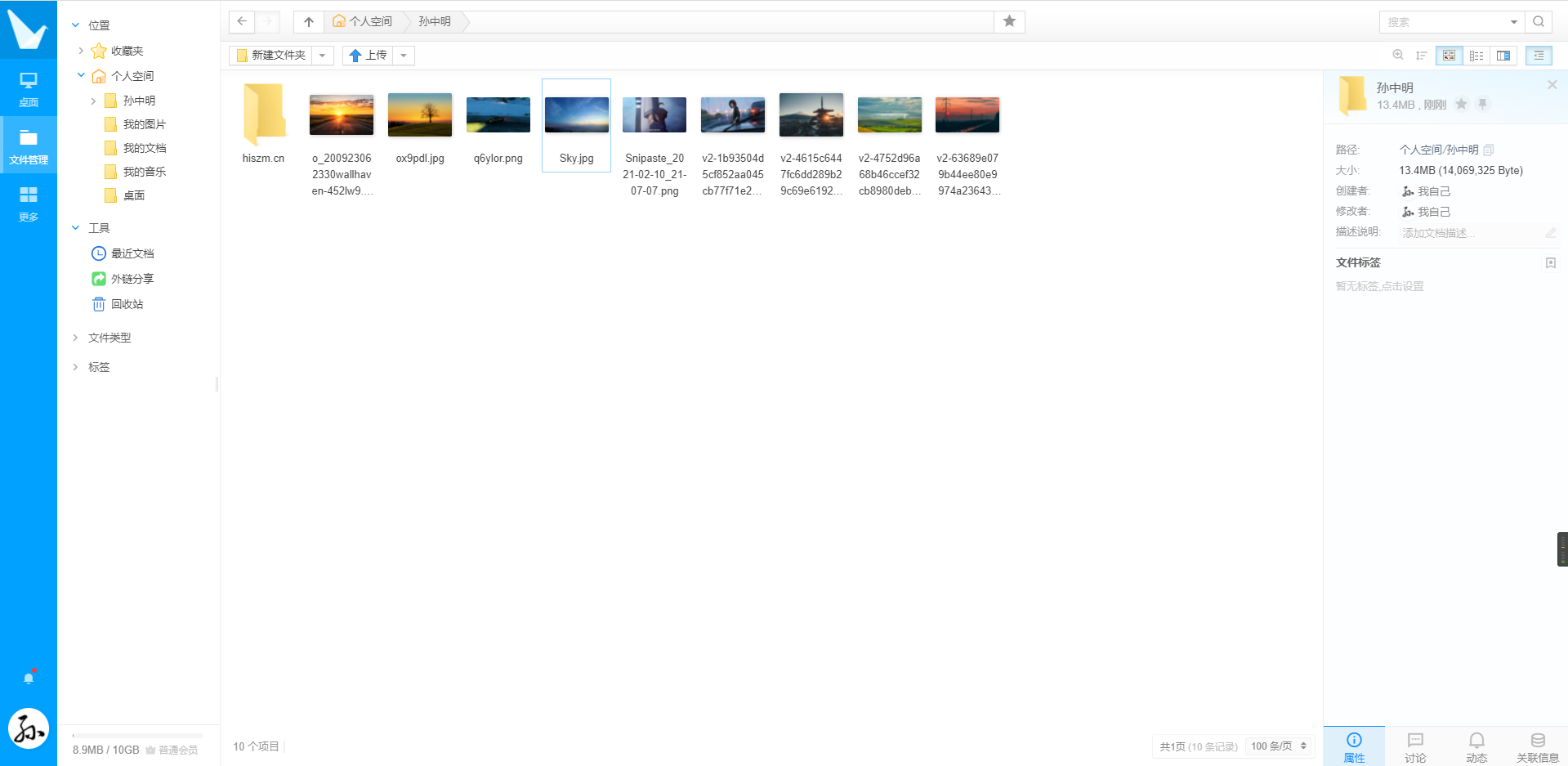Switch to split column view
This screenshot has height=766, width=1568.
pos(1503,55)
